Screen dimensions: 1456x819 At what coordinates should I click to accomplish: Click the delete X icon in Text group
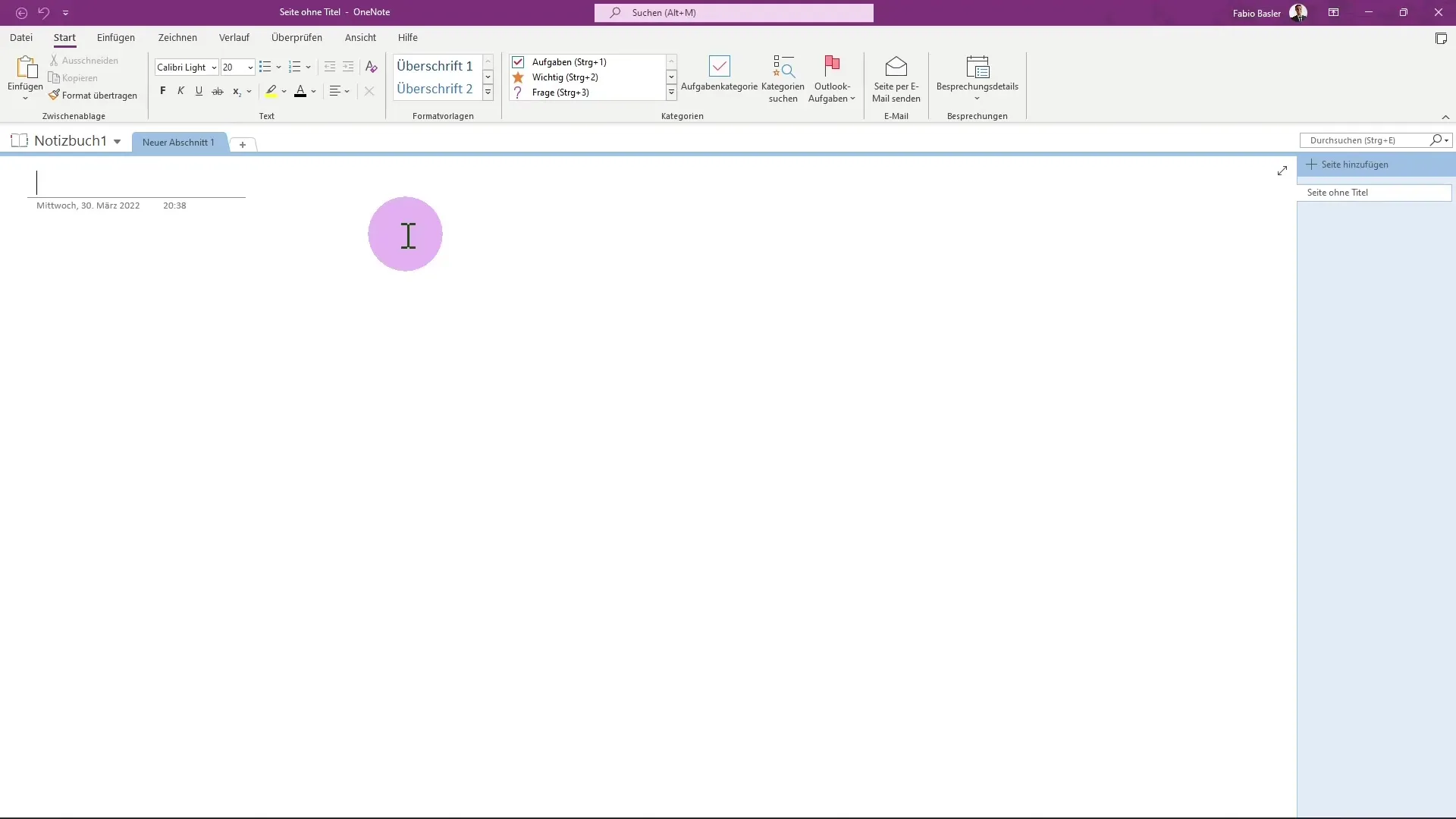coord(369,91)
